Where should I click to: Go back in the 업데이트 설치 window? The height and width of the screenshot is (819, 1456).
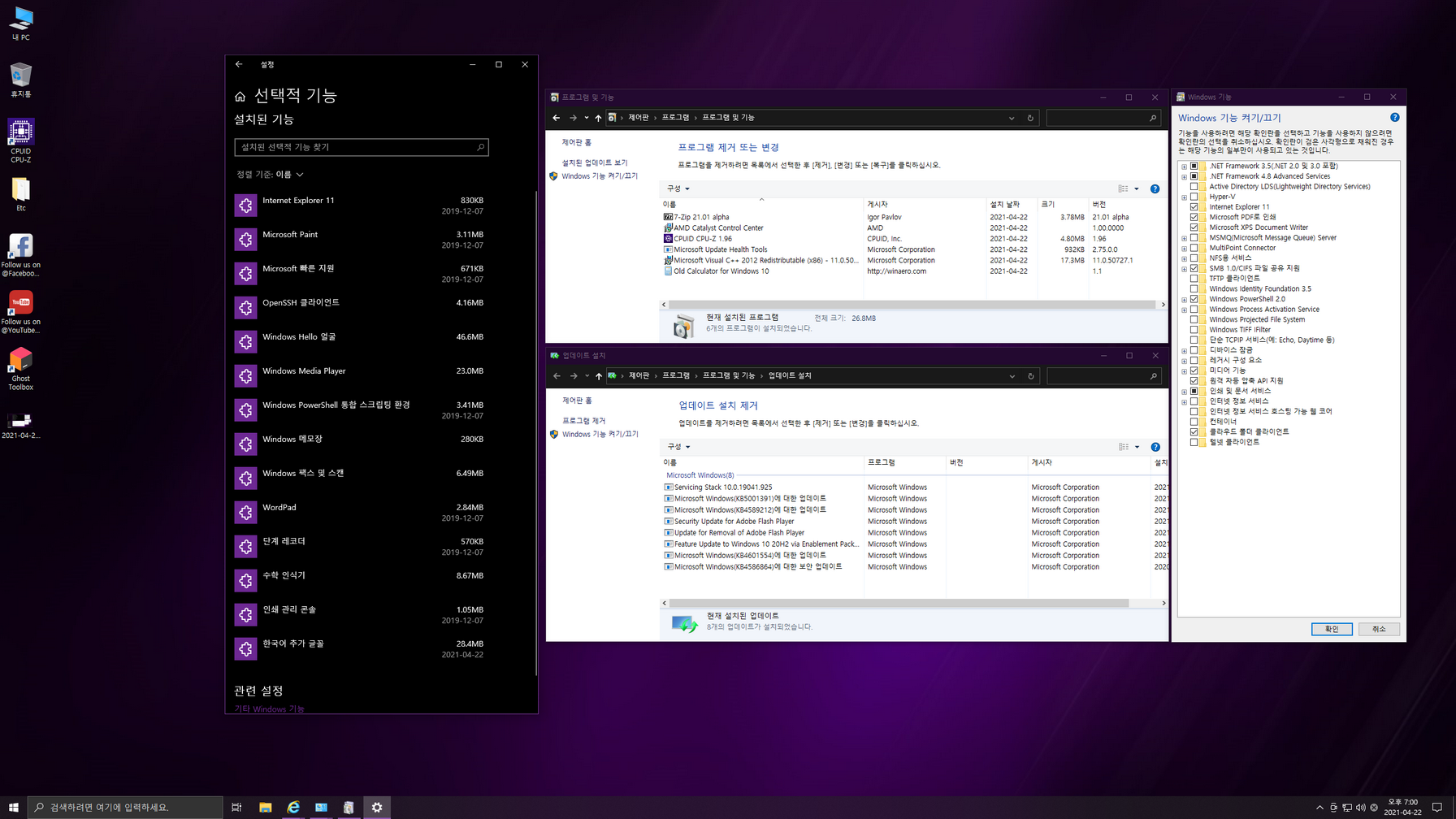557,376
